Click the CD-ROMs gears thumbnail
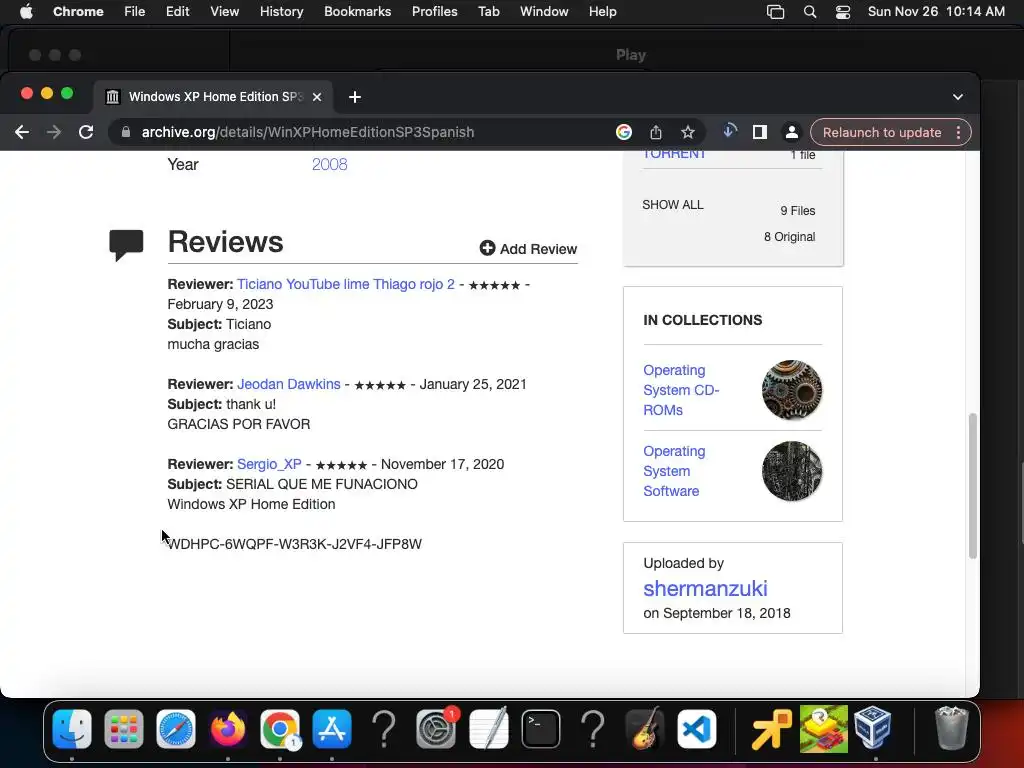The width and height of the screenshot is (1024, 768). click(792, 390)
